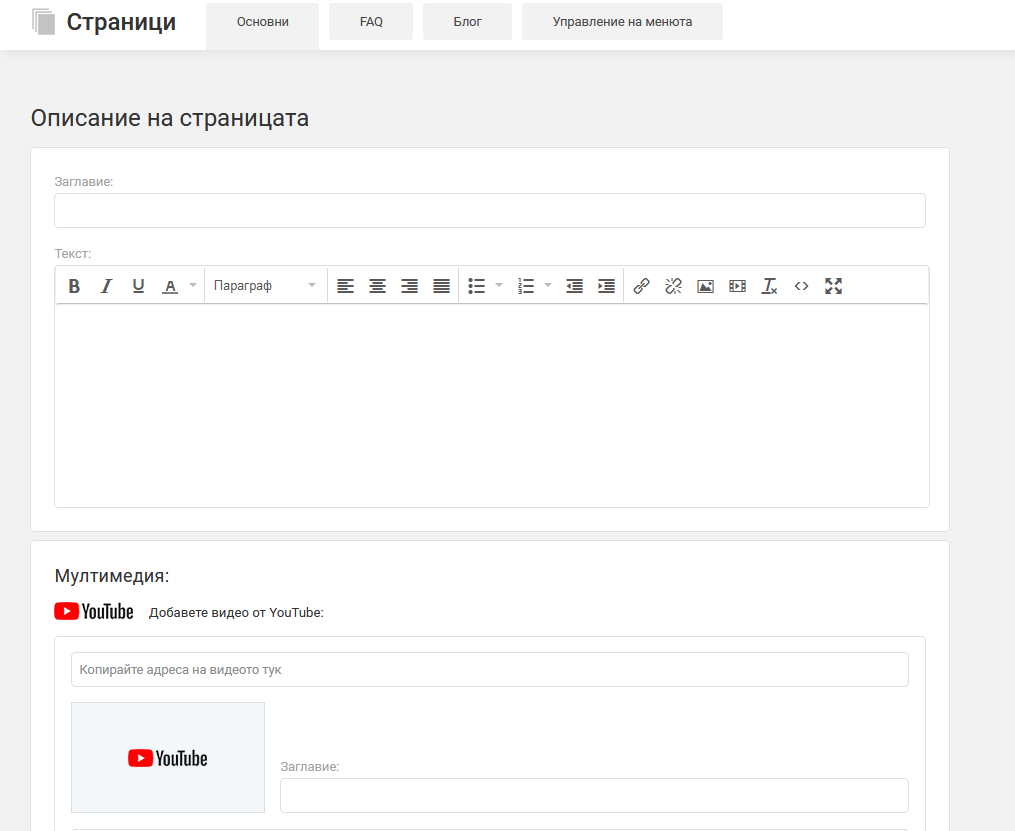Click the YouTube logo beside Добавете видео
Screen dimensions: 1015x831
[94, 612]
